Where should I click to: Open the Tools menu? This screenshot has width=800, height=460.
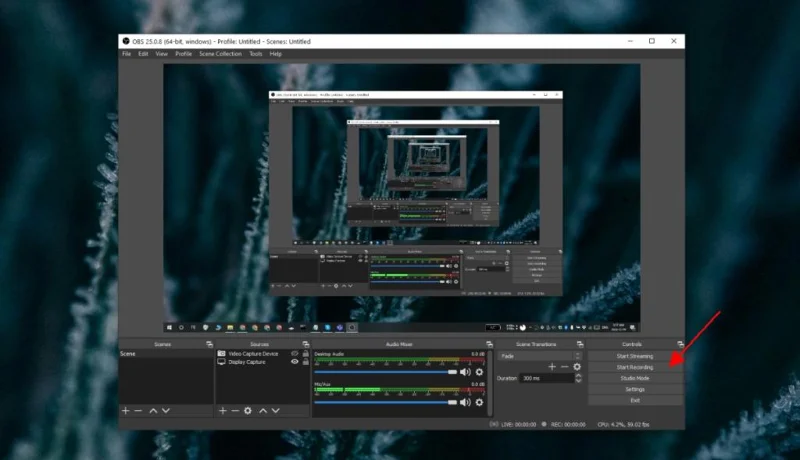coord(256,54)
